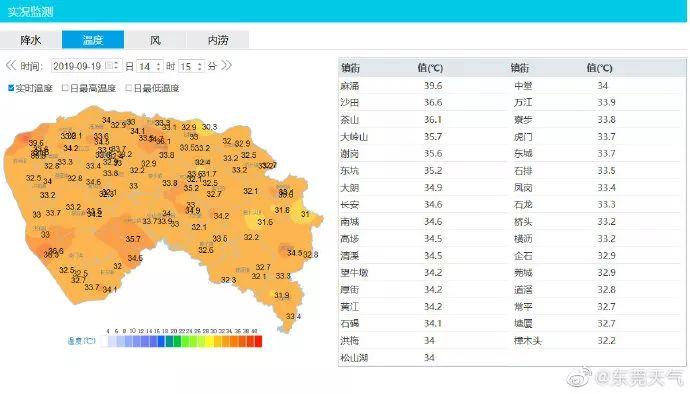Click the minute spinner arrows beside 15
The height and width of the screenshot is (394, 690).
[200, 66]
